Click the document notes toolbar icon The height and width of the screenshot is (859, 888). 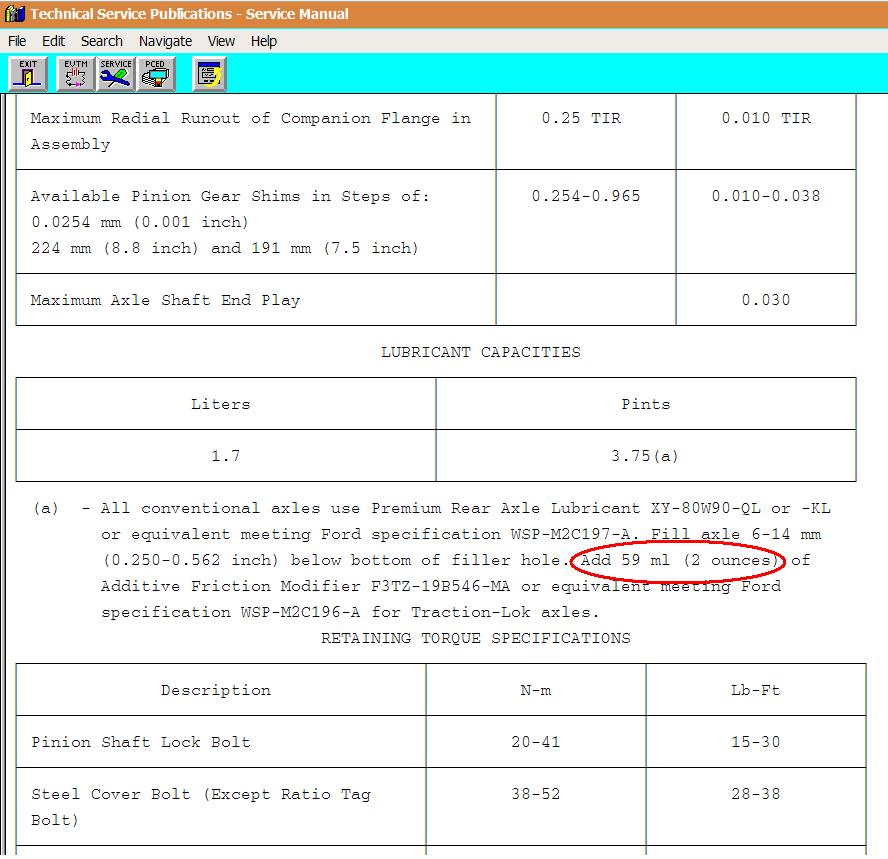pos(210,74)
